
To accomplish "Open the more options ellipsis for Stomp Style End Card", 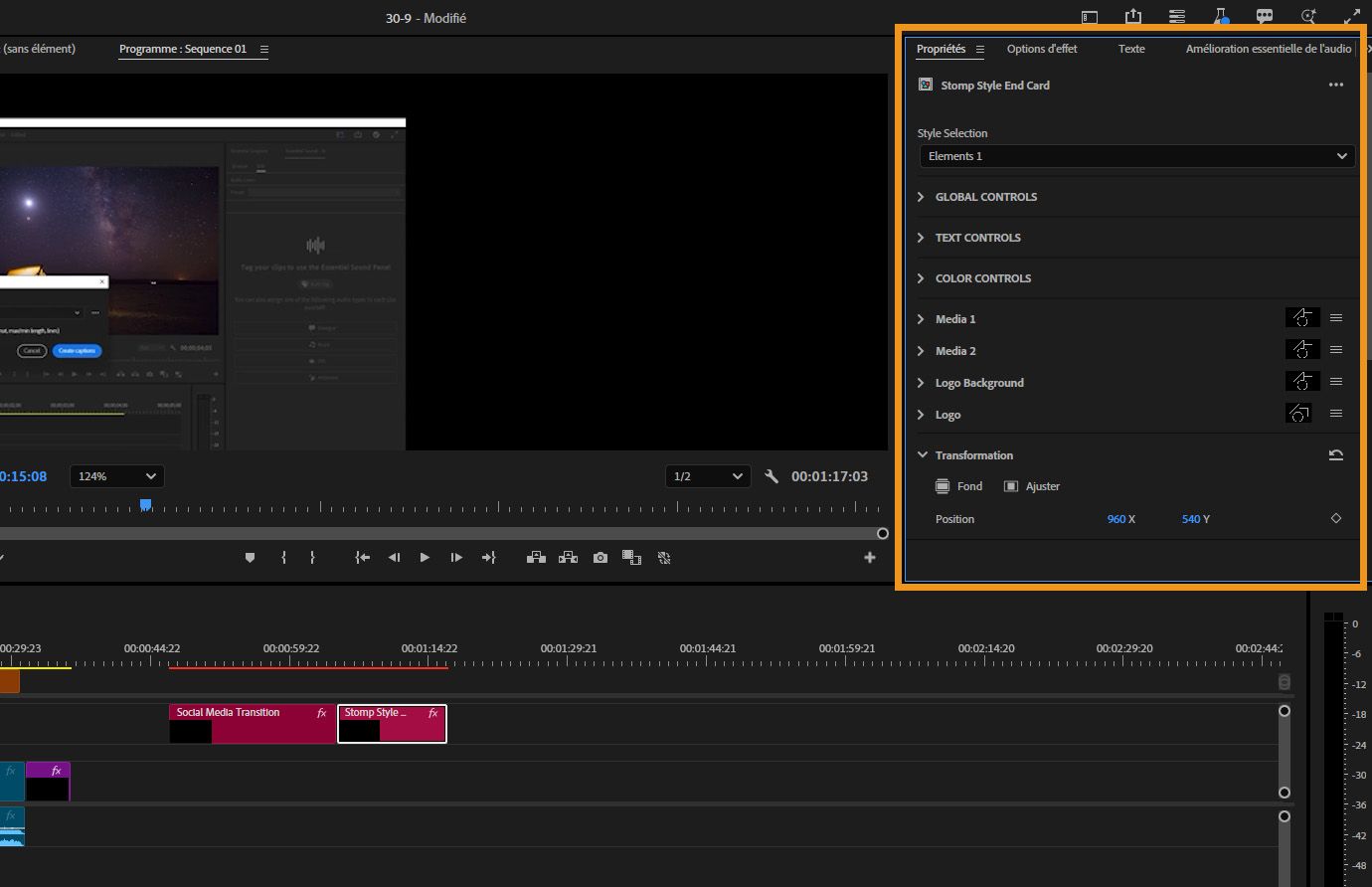I will 1335,86.
